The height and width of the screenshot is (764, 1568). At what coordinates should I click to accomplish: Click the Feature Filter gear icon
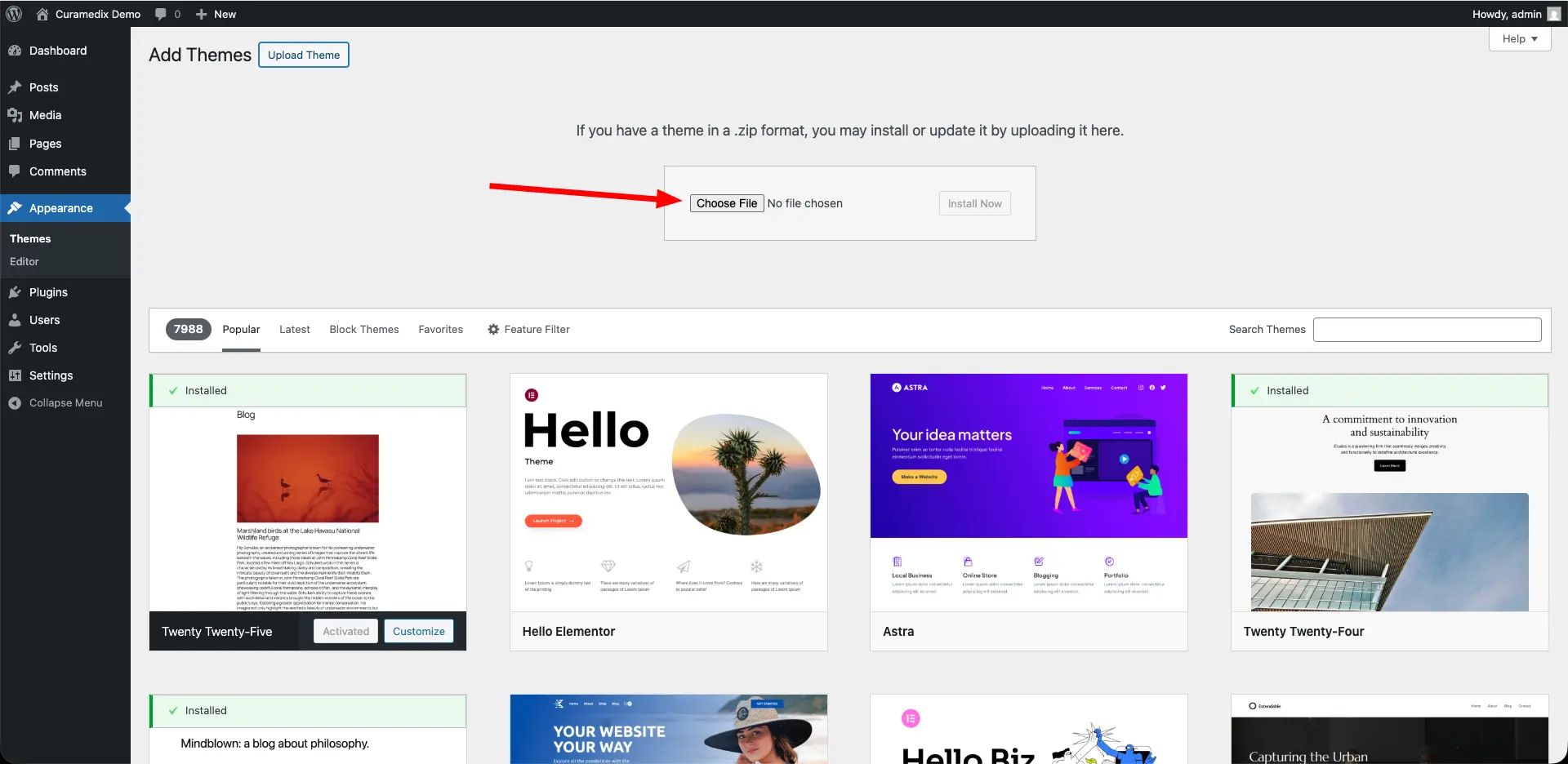492,329
